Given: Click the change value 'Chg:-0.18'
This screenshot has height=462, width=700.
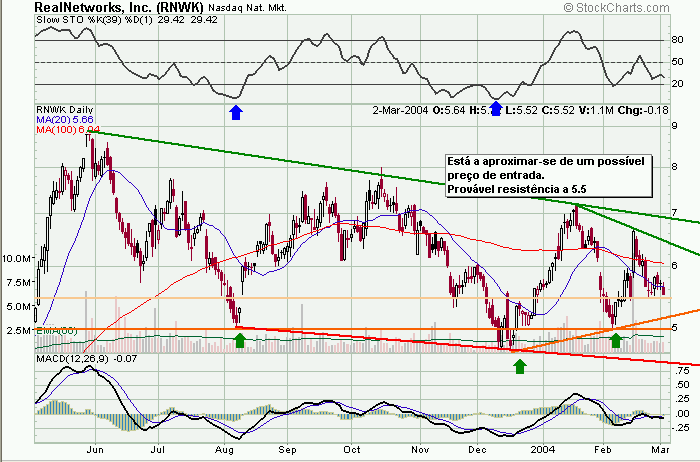Looking at the screenshot, I should 643,110.
